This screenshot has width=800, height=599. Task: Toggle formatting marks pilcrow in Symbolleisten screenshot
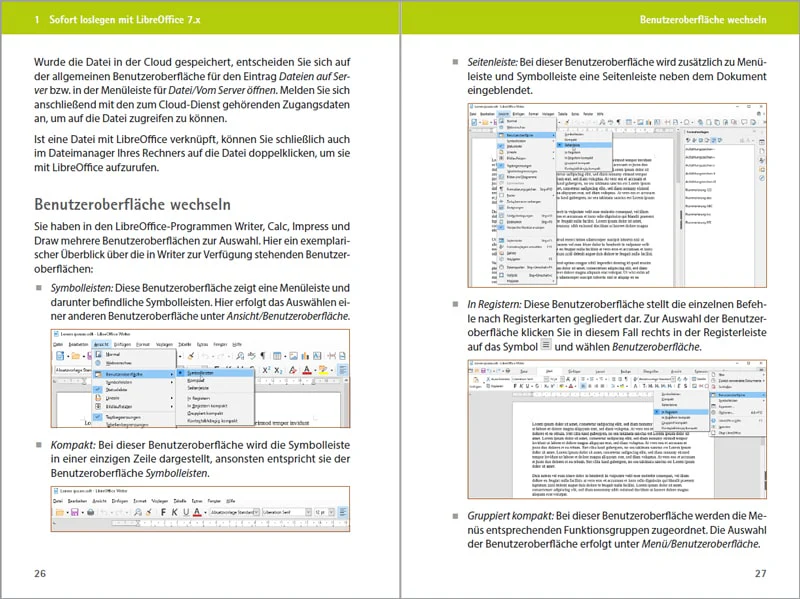pyautogui.click(x=263, y=356)
